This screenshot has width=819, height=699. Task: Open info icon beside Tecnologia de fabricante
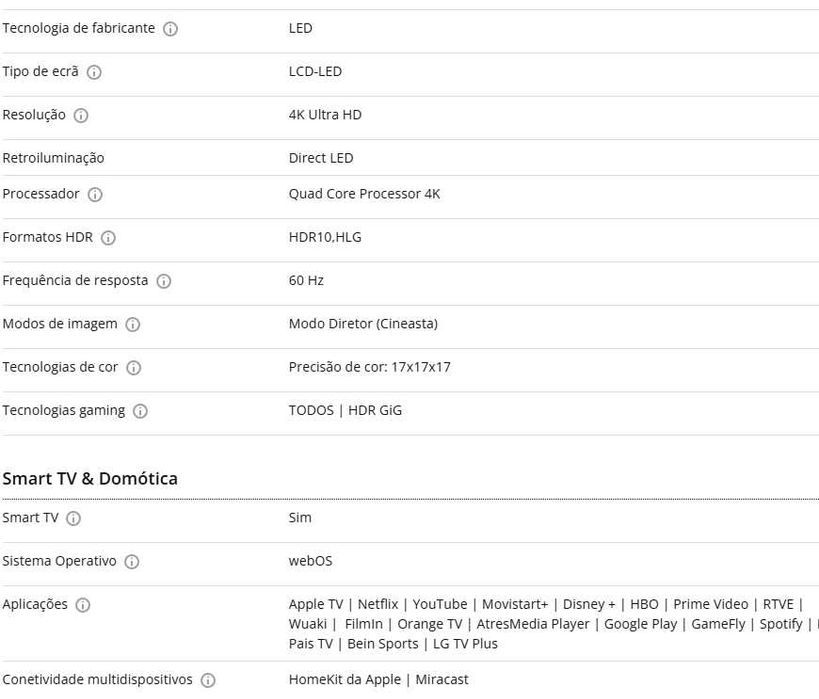(x=170, y=29)
